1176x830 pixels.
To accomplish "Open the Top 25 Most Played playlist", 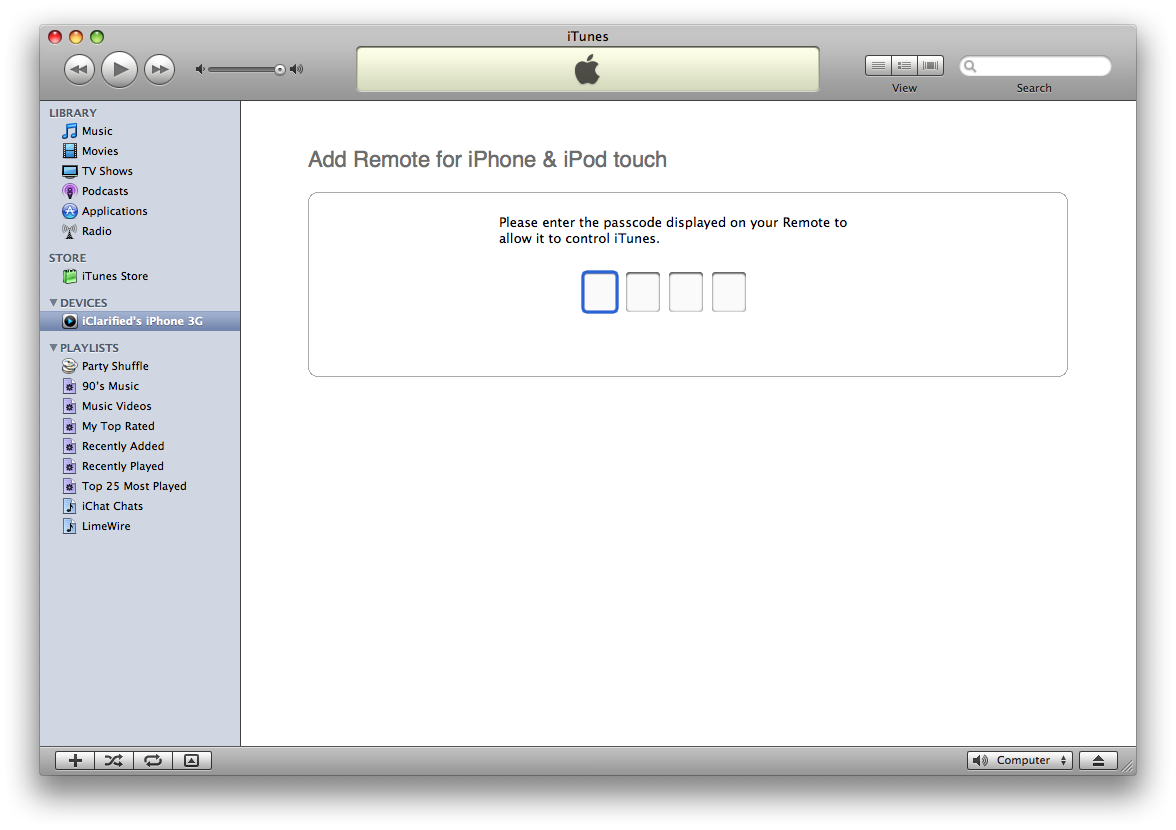I will 140,486.
